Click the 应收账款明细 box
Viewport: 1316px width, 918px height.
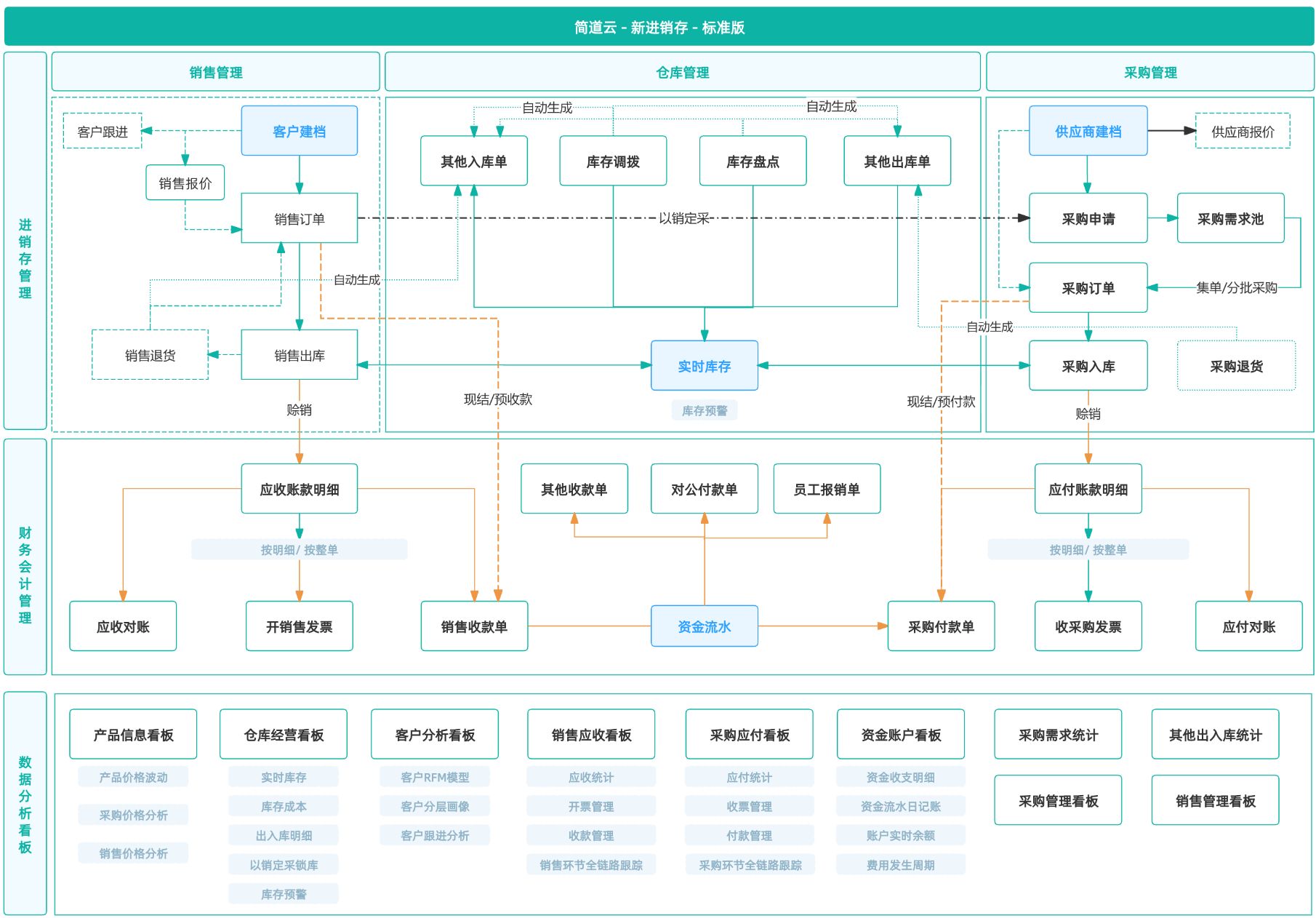299,489
